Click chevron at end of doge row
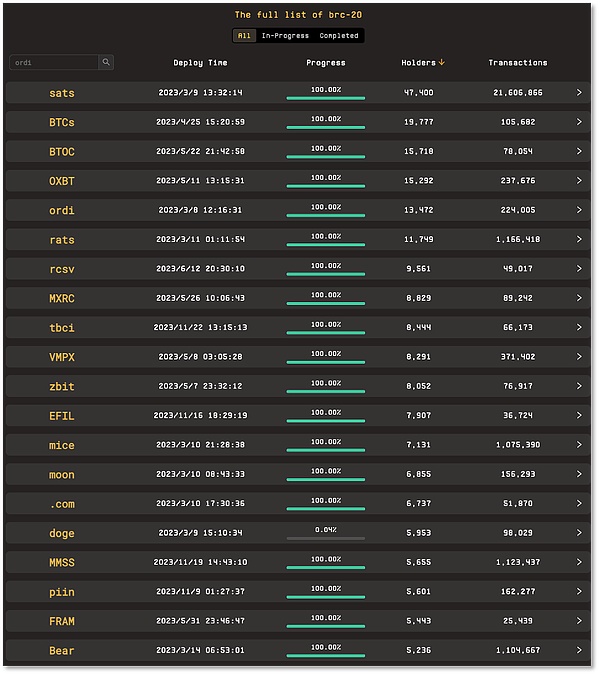The width and height of the screenshot is (600, 675). point(578,533)
